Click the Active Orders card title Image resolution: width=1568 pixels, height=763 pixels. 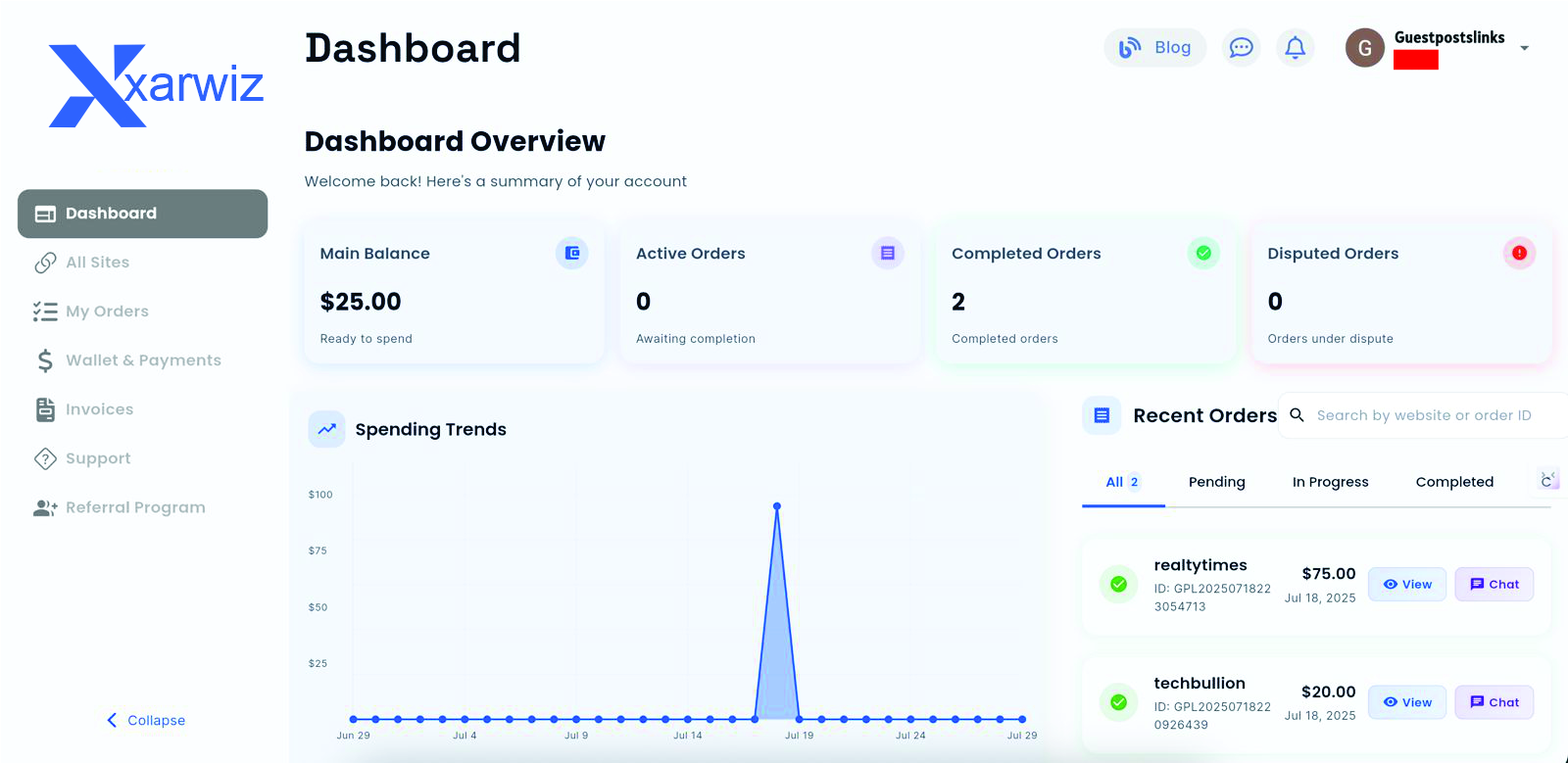tap(691, 254)
